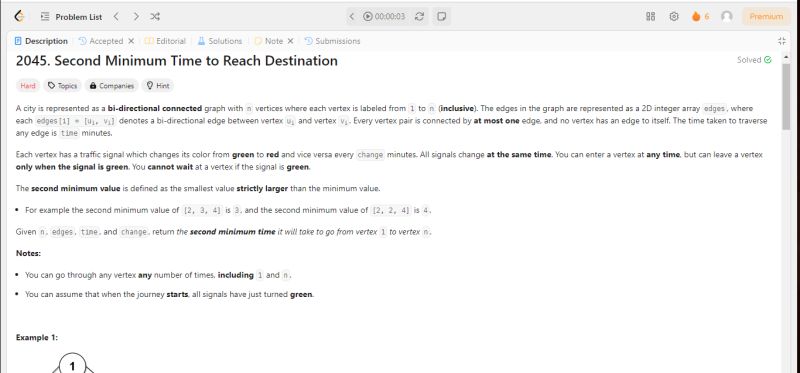Switch to the Note tab
The height and width of the screenshot is (373, 800).
(x=268, y=41)
